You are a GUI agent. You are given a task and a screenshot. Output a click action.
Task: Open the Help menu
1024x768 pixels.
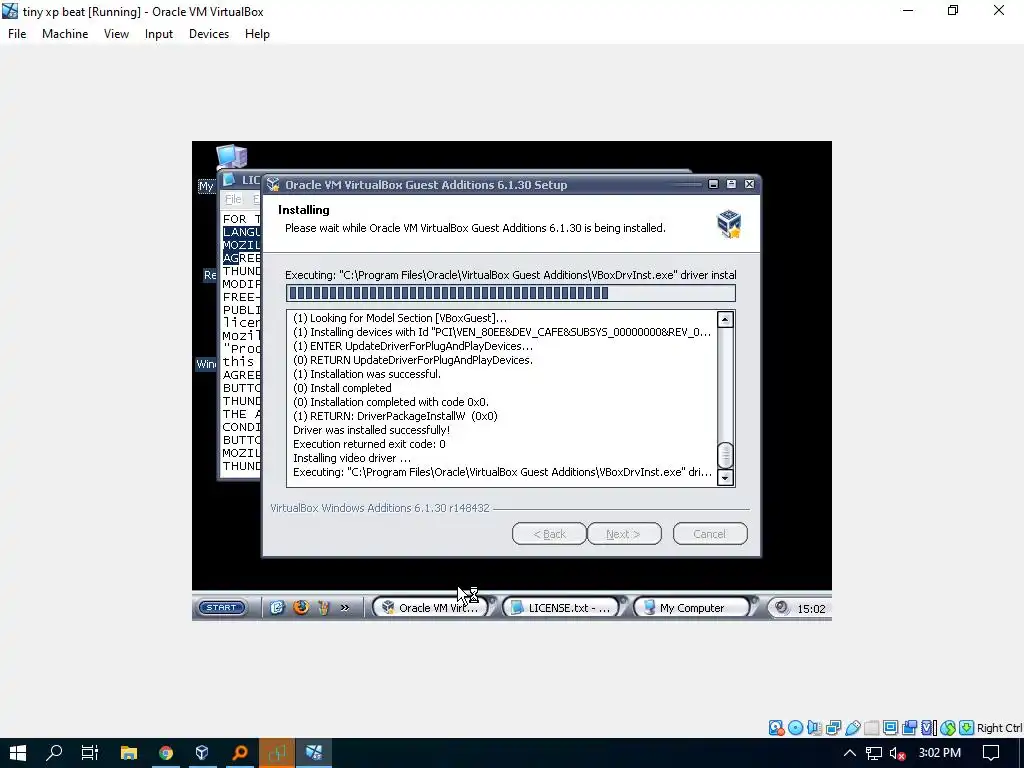(257, 34)
